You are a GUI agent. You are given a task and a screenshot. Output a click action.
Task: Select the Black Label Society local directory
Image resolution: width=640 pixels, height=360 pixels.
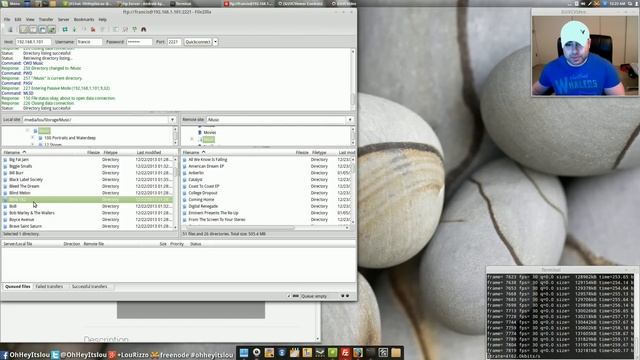pos(26,180)
